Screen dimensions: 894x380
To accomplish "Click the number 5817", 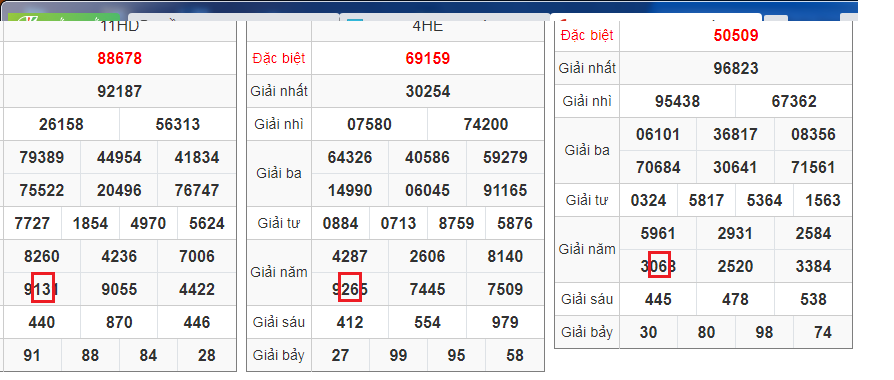I will pyautogui.click(x=706, y=201).
